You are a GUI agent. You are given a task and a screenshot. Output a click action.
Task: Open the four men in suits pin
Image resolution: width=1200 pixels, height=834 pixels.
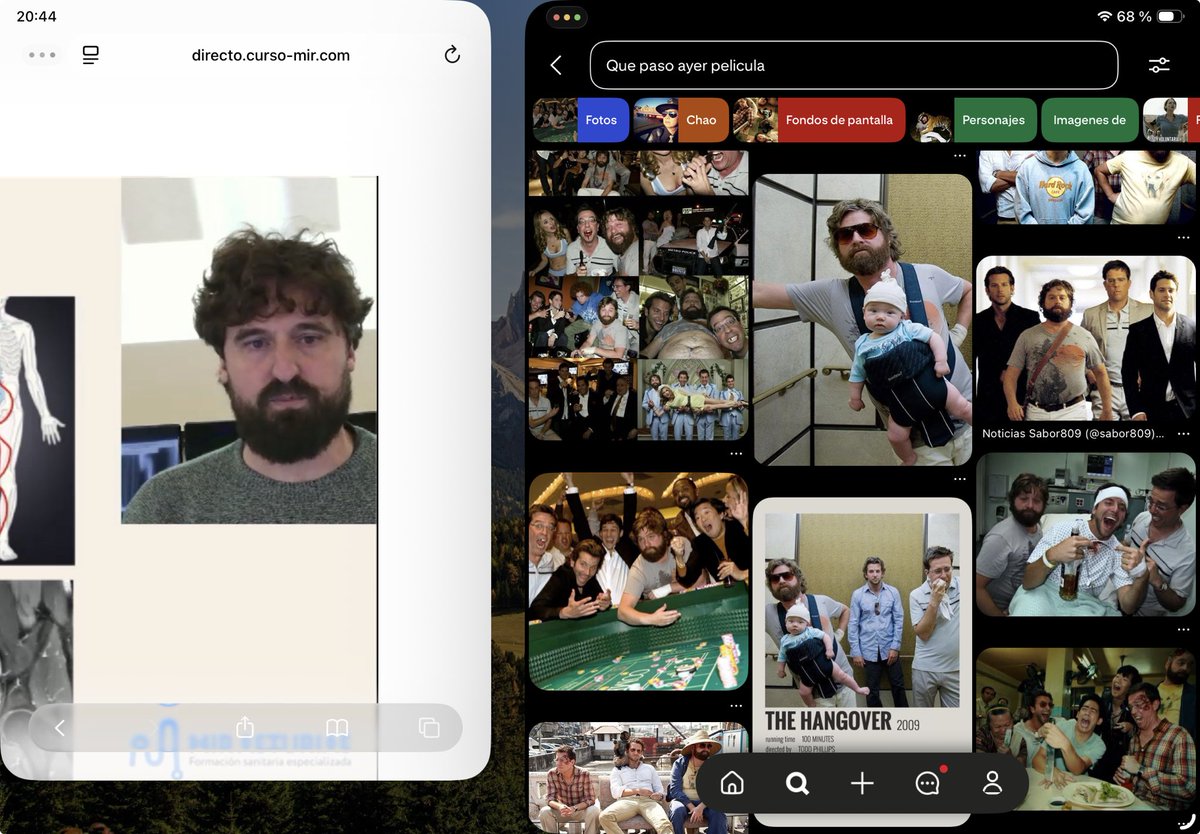1086,338
